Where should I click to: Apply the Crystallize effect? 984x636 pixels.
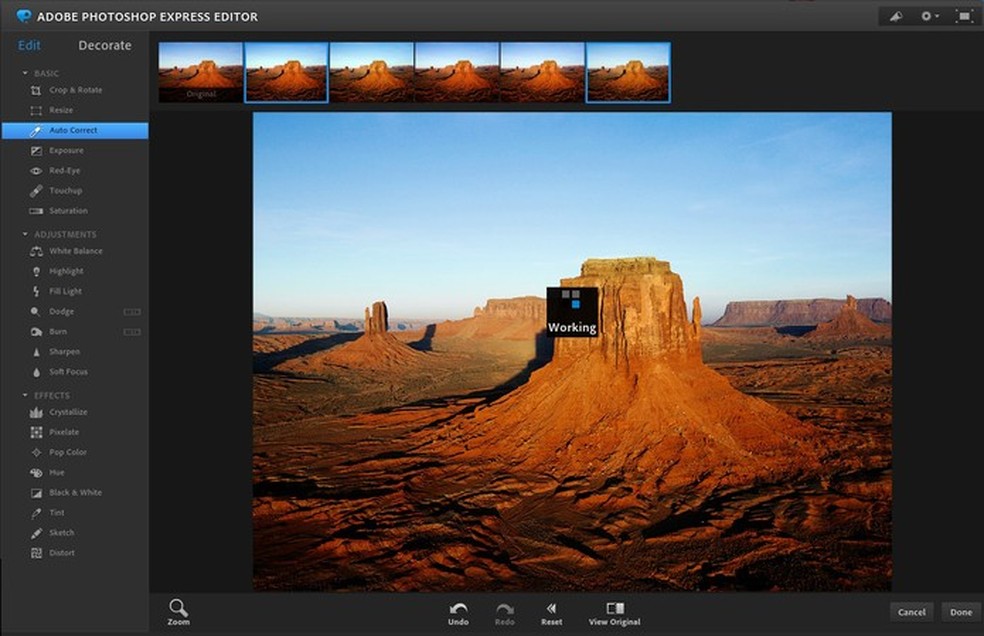coord(68,412)
